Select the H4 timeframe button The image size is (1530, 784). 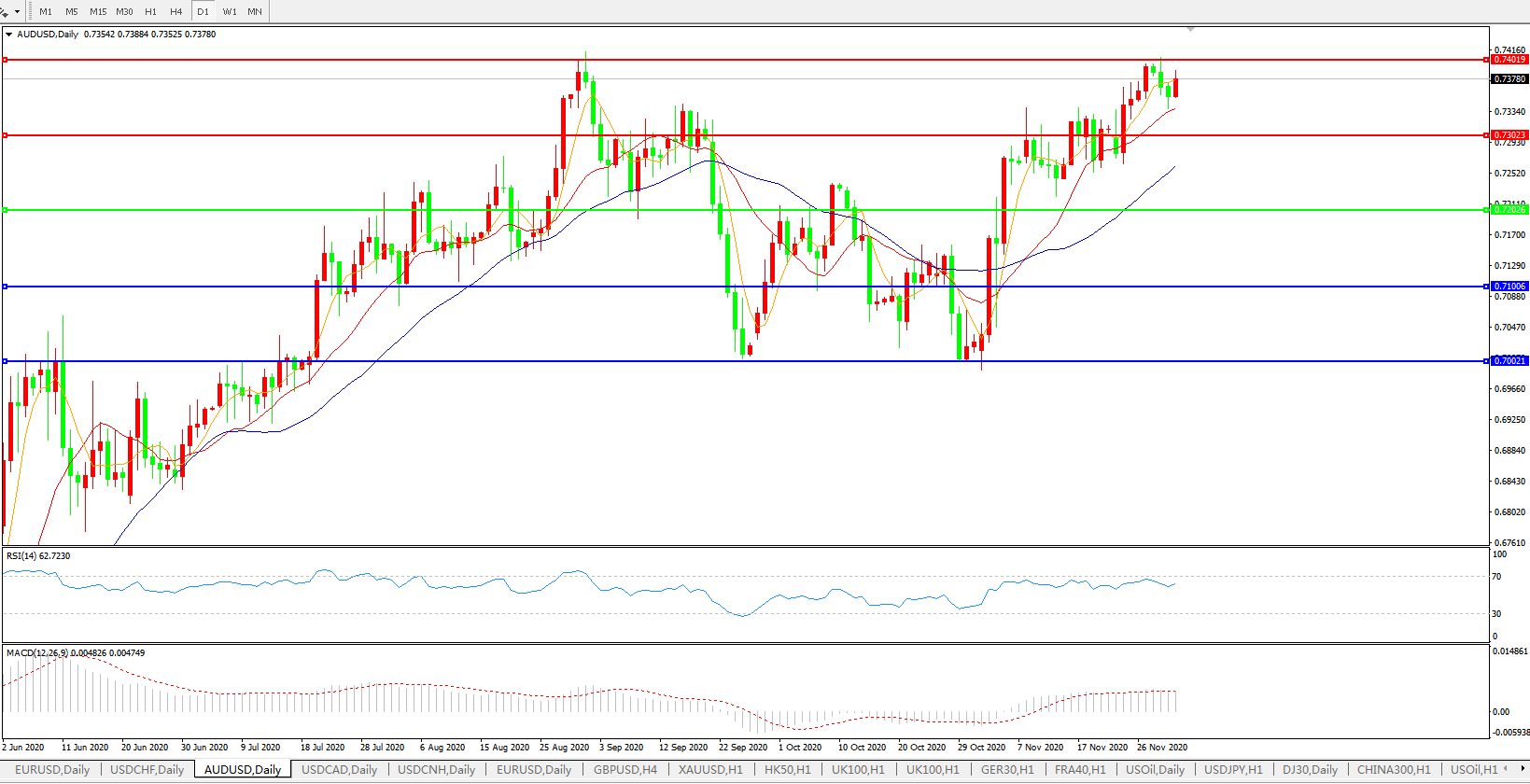[x=176, y=11]
